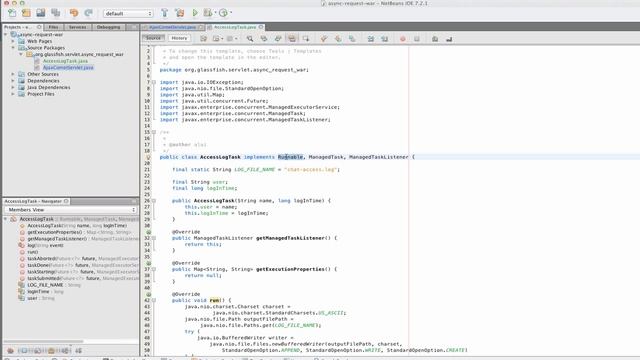This screenshot has width=640, height=360.
Task: Toggle Show Inherited Members filter in Navigator
Action: tap(11, 351)
